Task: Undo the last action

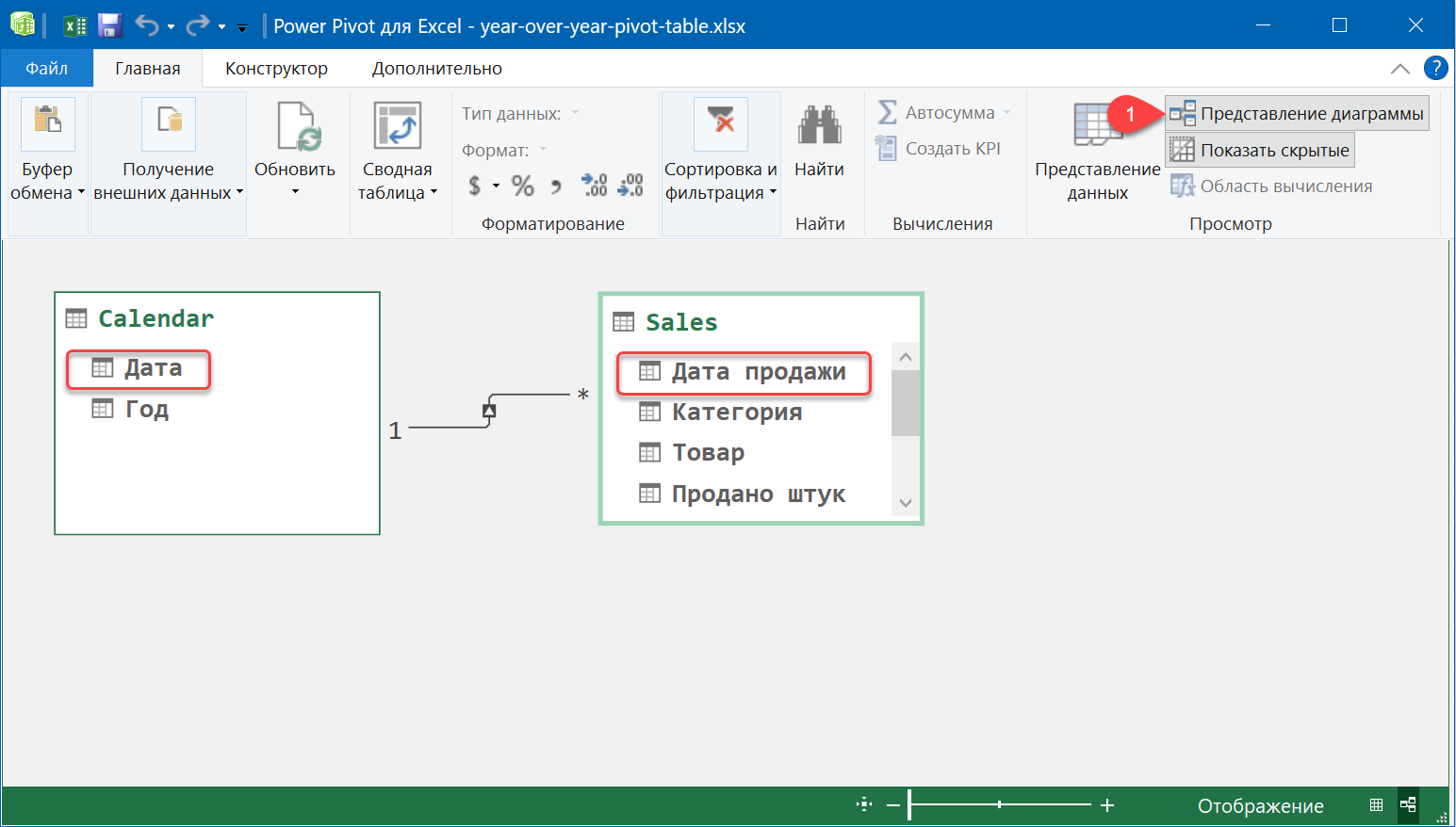Action: (147, 25)
